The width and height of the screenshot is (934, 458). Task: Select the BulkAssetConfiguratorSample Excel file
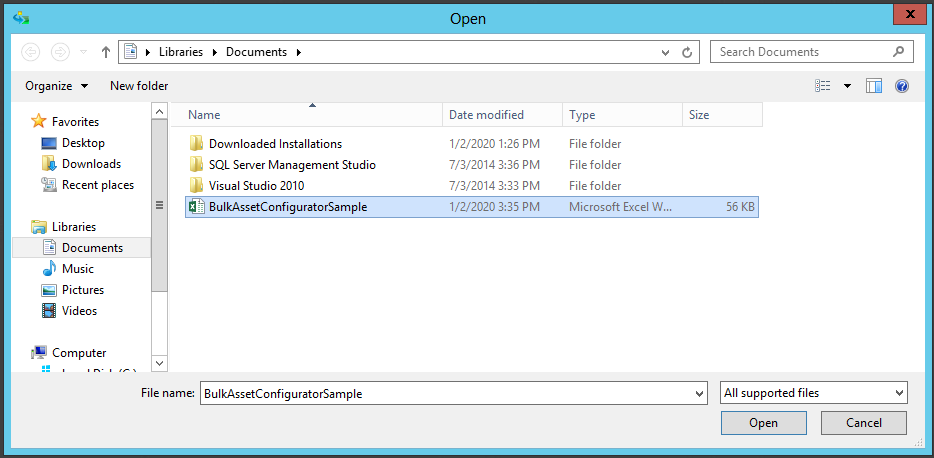coord(288,207)
